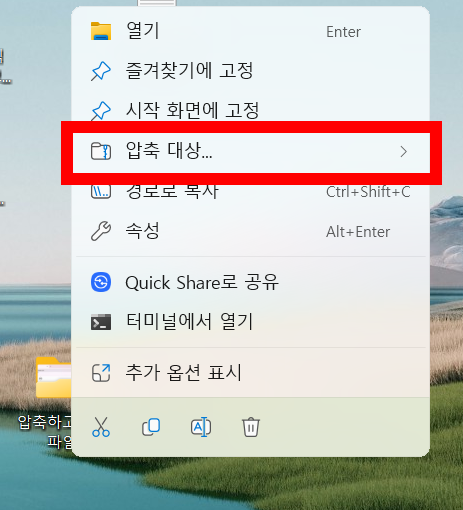
Task: Choose 시작 화면에 고정 menu entry
Action: (x=250, y=110)
